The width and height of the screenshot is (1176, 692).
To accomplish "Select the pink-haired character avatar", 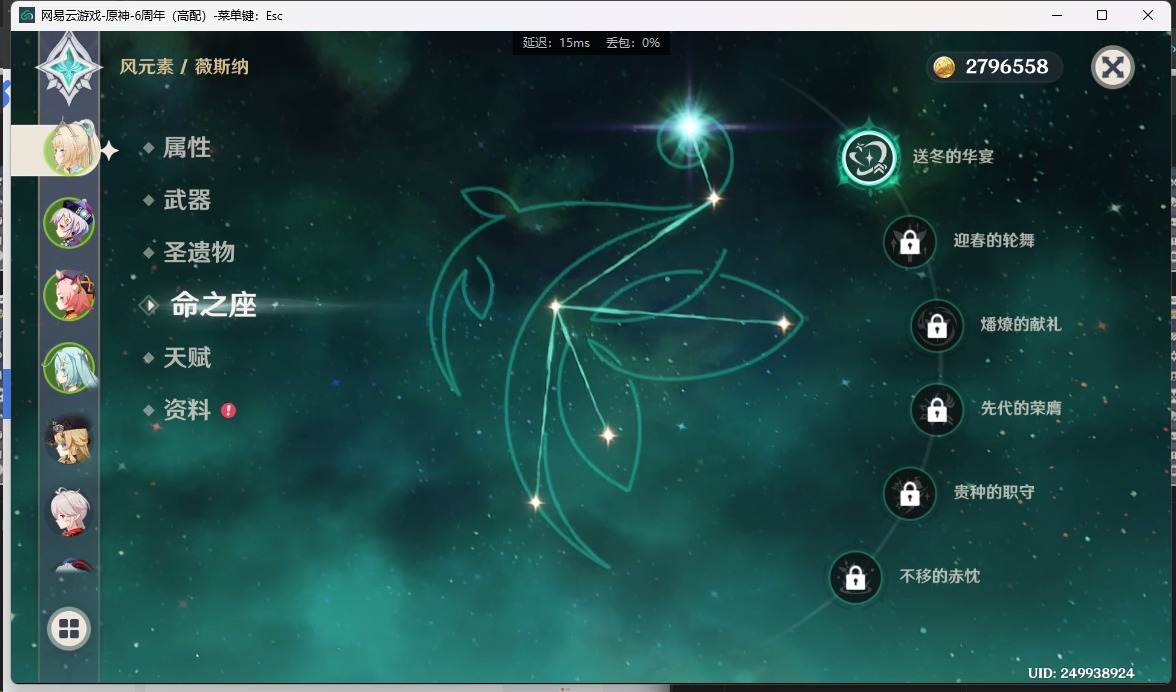I will tap(69, 295).
